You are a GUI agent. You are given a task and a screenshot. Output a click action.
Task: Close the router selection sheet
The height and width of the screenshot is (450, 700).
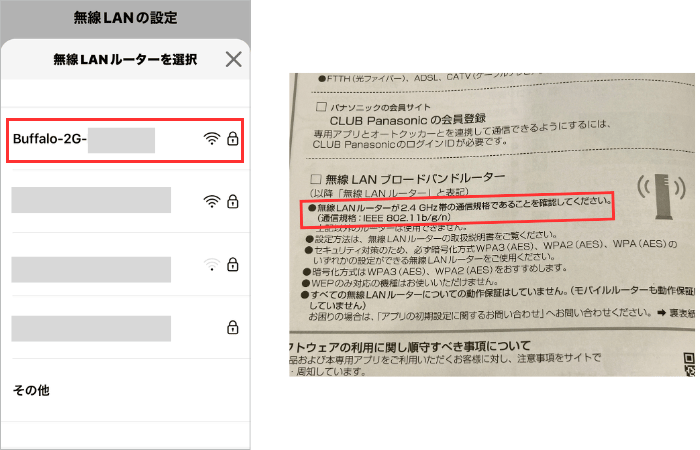point(233,59)
